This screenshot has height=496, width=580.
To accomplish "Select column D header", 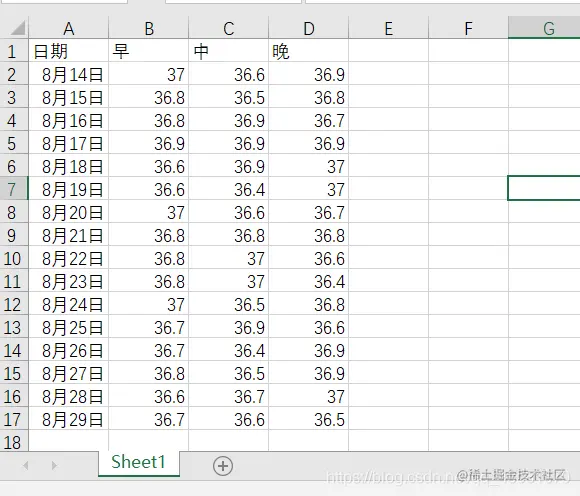I will pyautogui.click(x=308, y=27).
